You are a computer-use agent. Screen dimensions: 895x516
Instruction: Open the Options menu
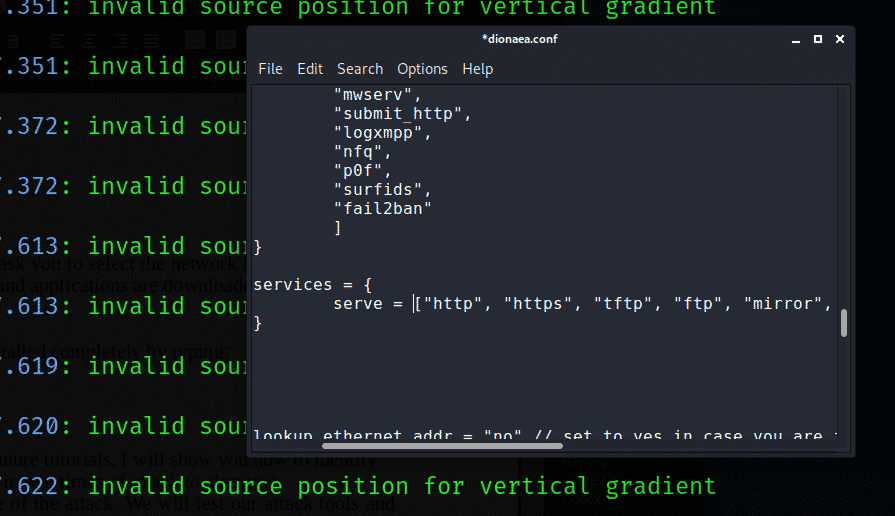click(x=422, y=69)
